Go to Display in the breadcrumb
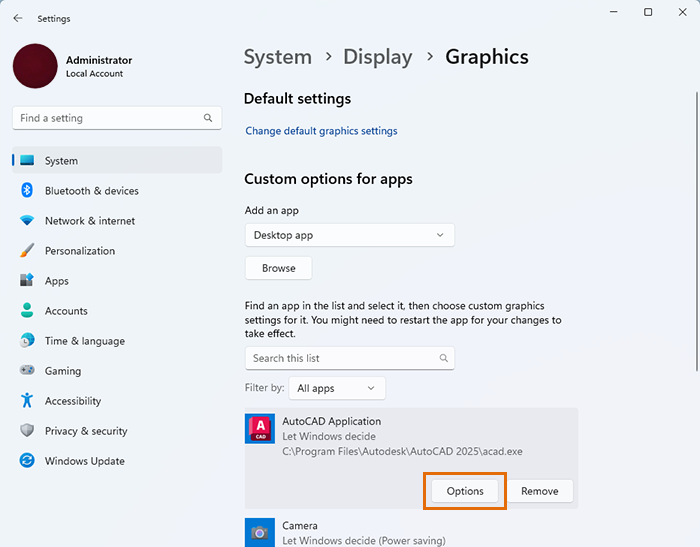This screenshot has width=700, height=547. (x=377, y=57)
